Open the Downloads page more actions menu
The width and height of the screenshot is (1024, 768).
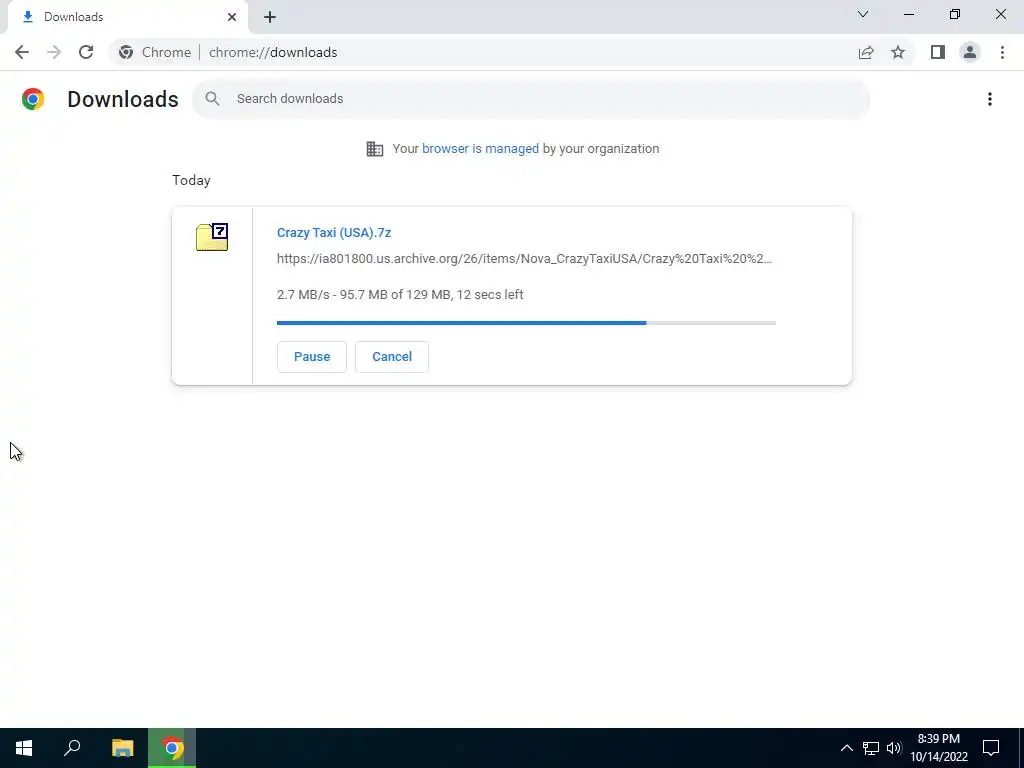click(x=990, y=99)
